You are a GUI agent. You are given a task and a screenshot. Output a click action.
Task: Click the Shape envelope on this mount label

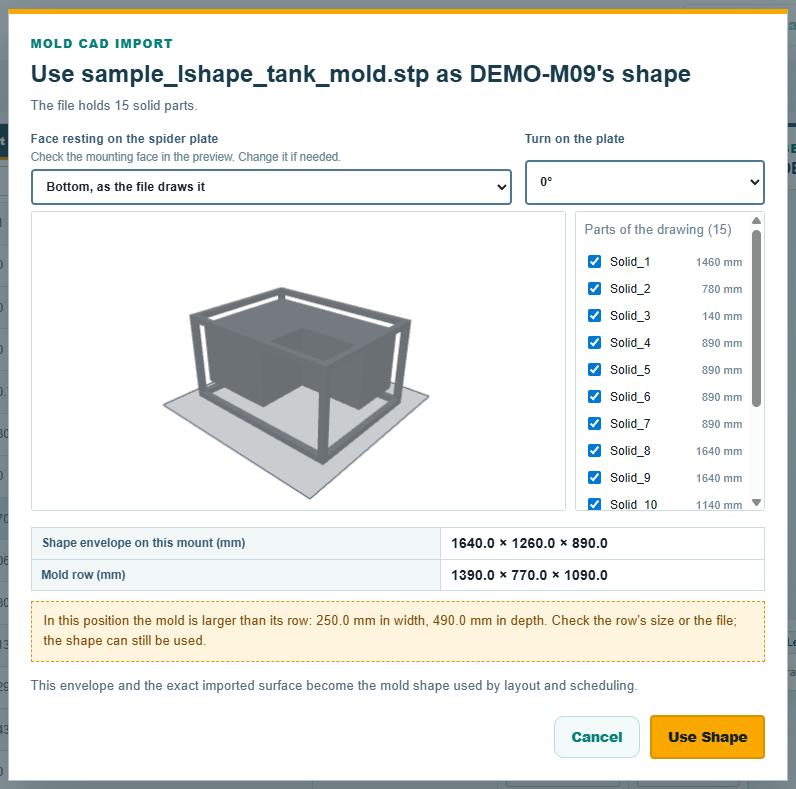(144, 543)
